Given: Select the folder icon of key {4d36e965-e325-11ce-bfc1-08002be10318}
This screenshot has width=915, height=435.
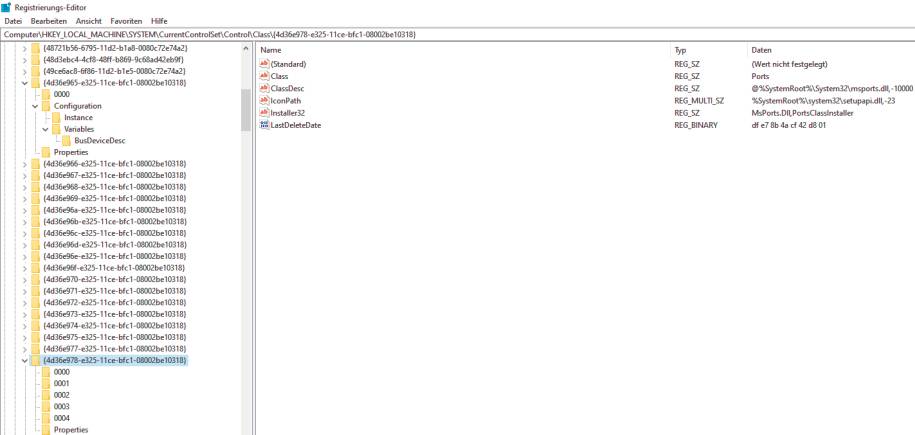Looking at the screenshot, I should (36, 83).
